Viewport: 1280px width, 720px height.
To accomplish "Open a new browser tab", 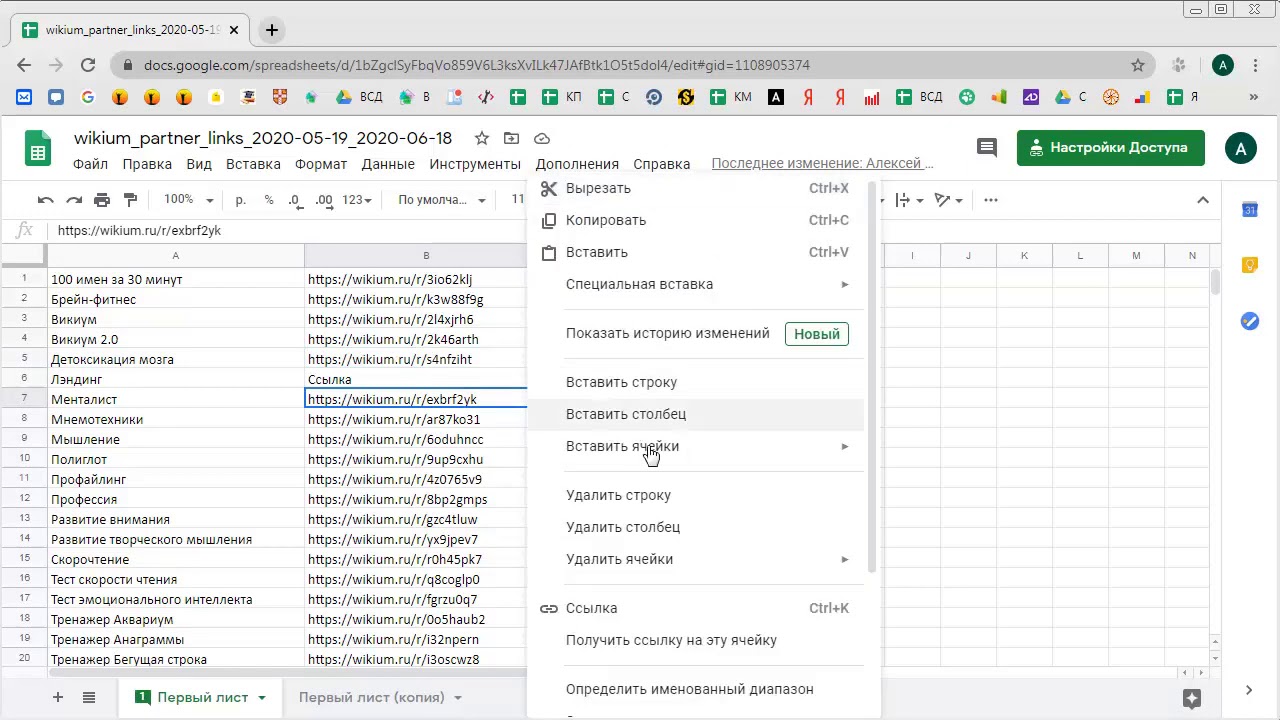I will 271,30.
